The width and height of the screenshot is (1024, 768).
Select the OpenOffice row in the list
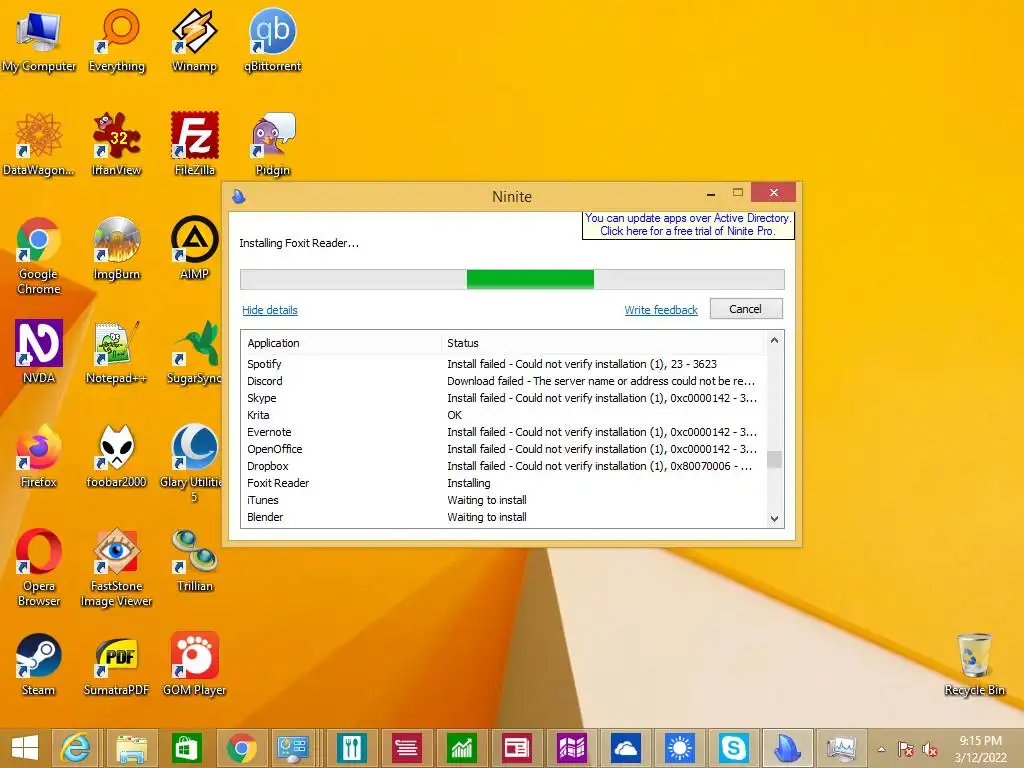pyautogui.click(x=504, y=449)
